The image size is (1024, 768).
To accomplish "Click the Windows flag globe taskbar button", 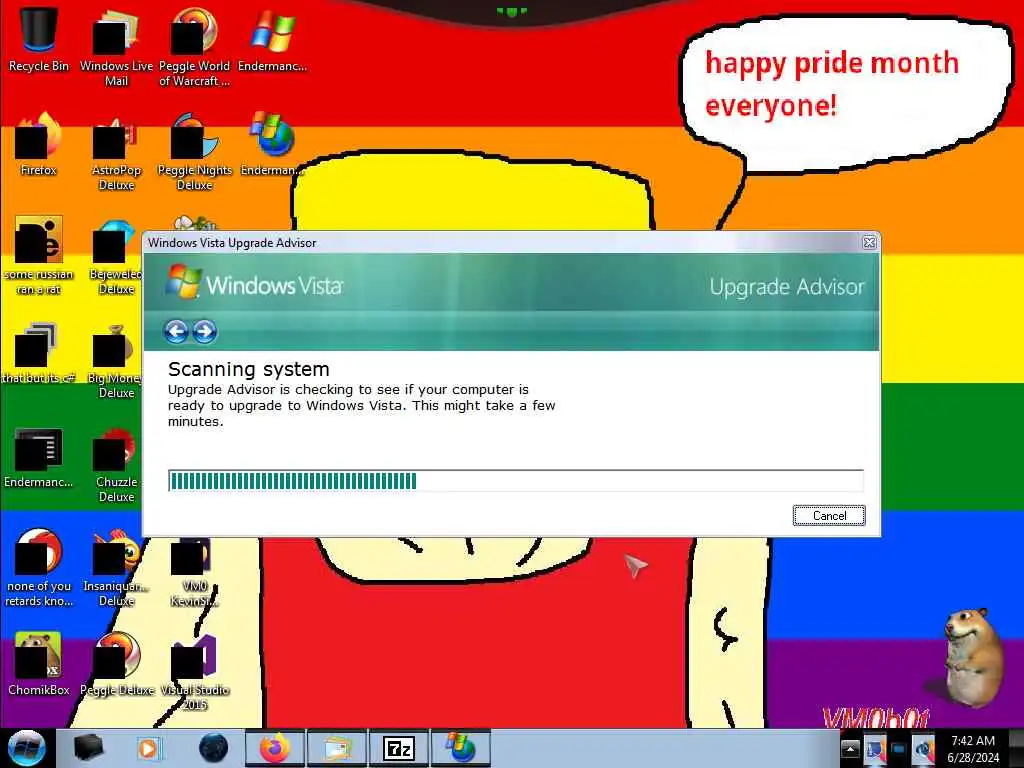I will [460, 748].
